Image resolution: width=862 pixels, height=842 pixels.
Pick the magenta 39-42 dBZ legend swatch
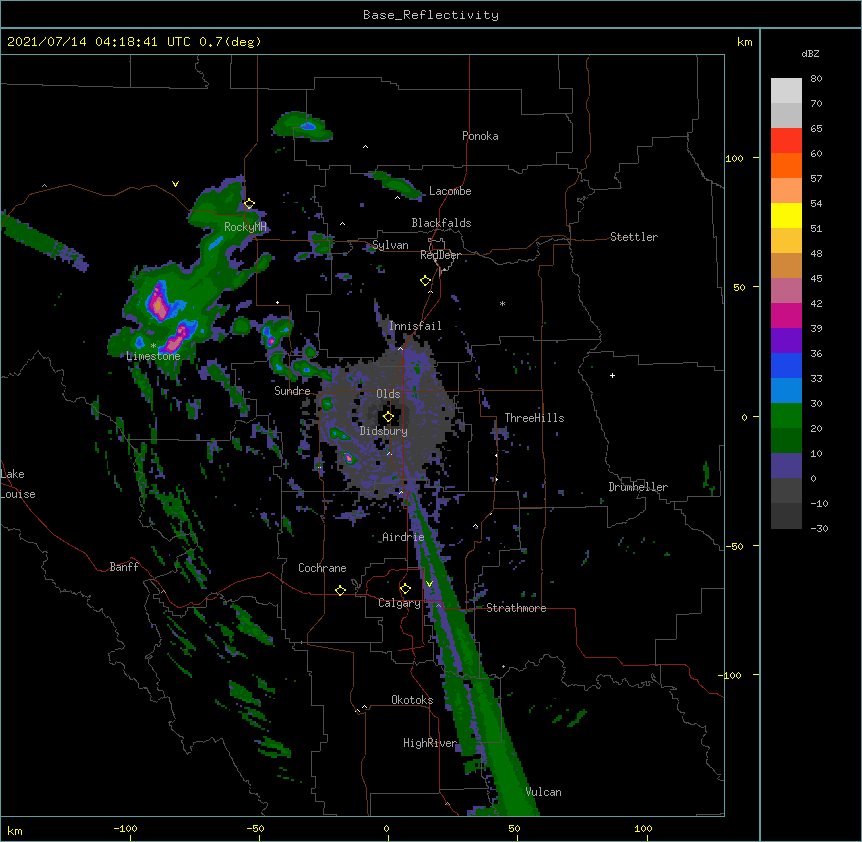click(786, 316)
